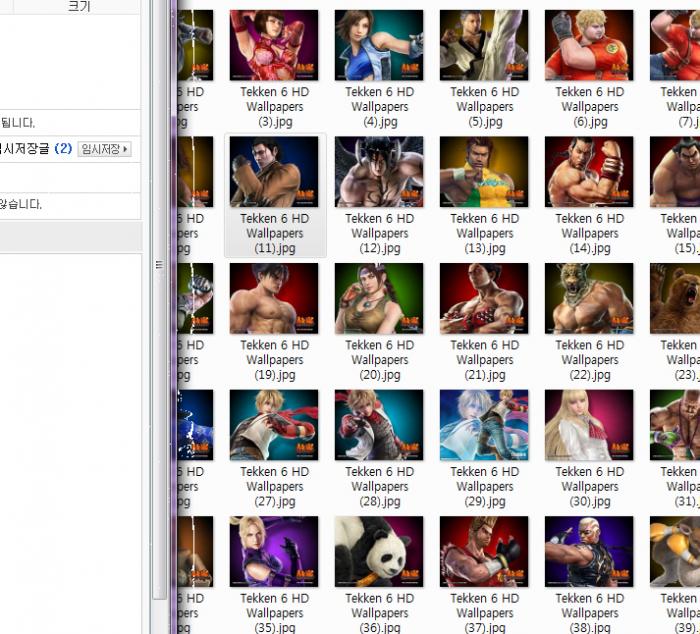The image size is (700, 634).
Task: Click the pane splitter grip handle
Action: coord(158,266)
